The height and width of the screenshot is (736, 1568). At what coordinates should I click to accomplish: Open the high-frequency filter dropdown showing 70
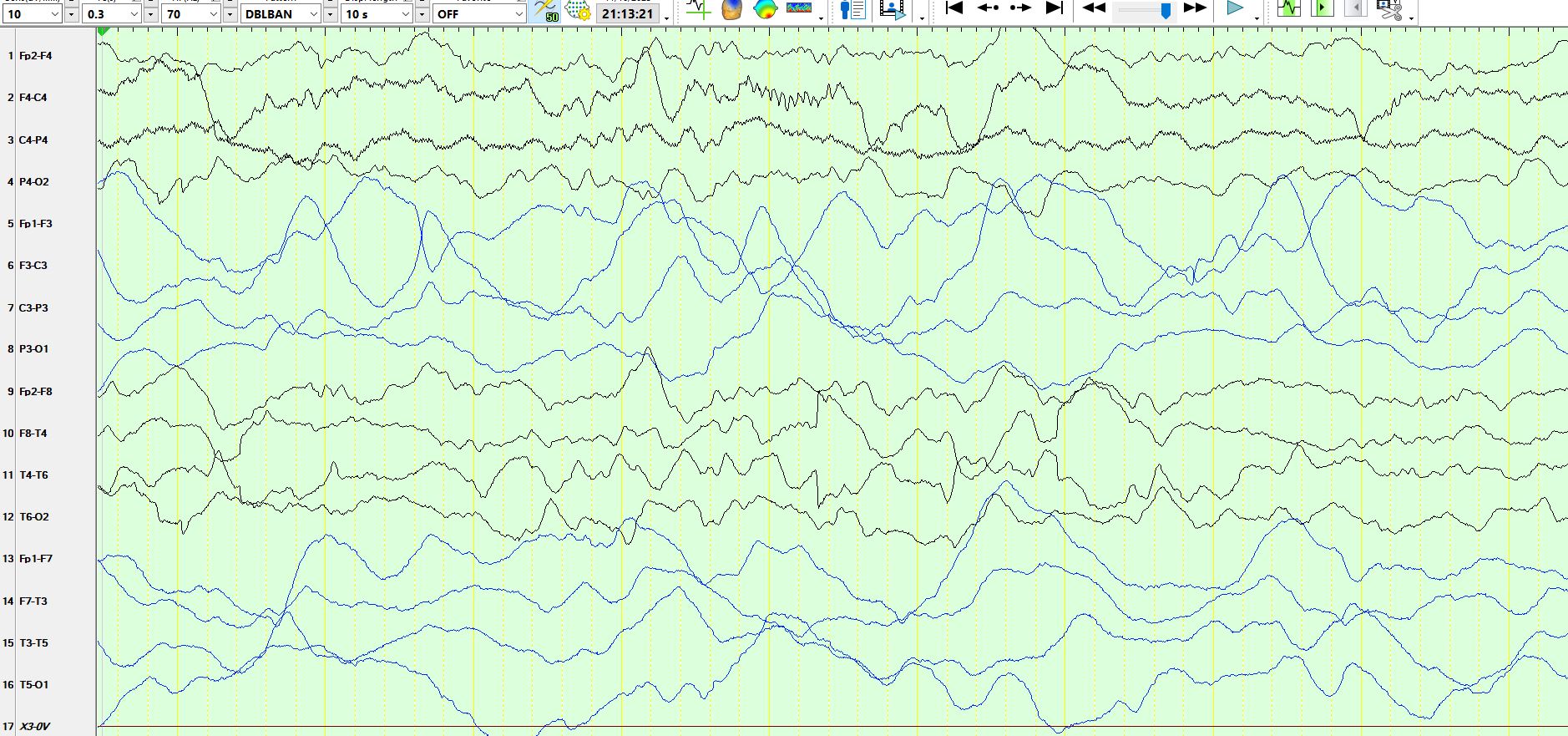point(192,13)
